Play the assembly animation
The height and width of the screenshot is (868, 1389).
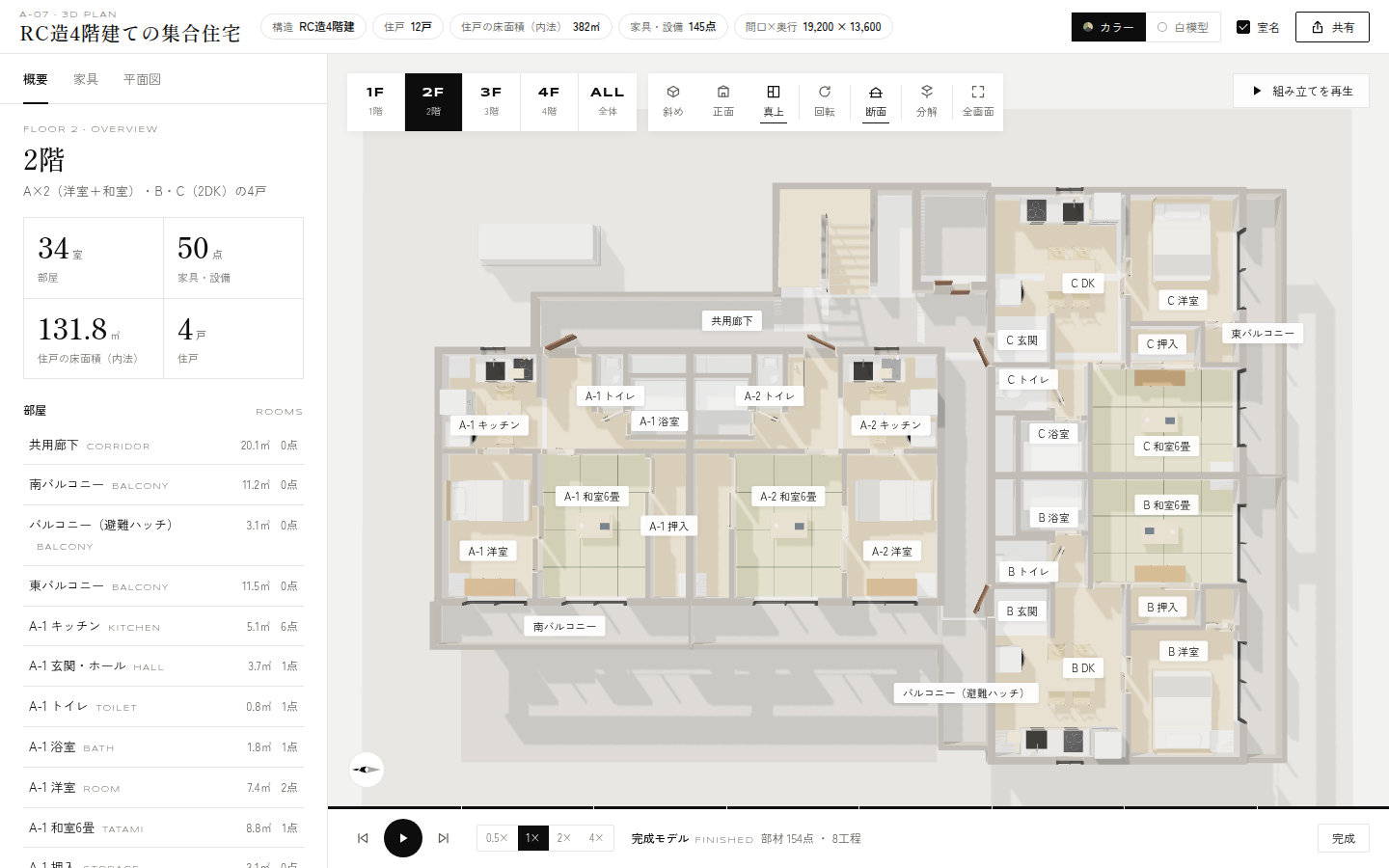pos(403,838)
